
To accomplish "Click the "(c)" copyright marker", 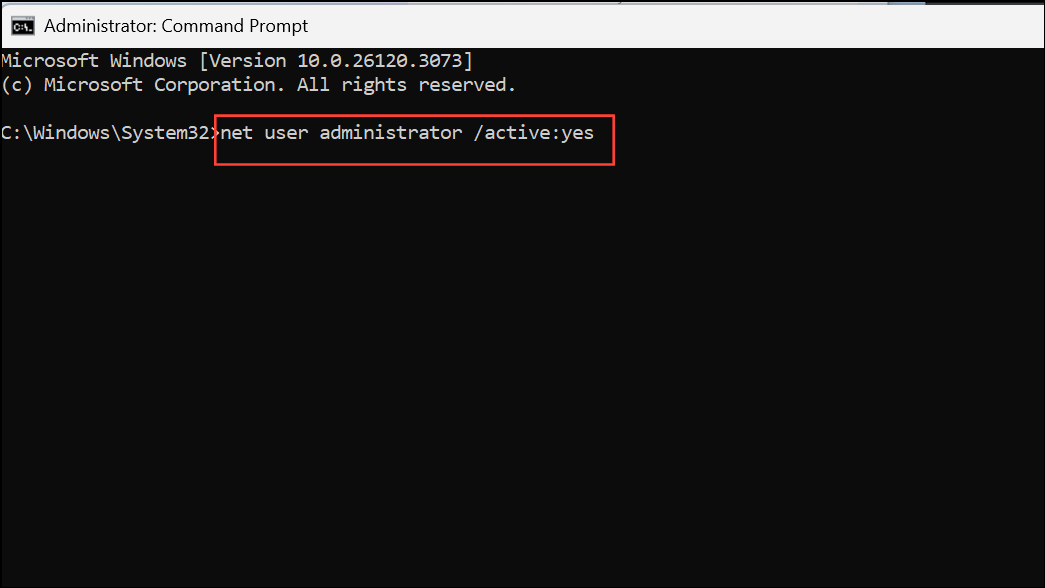I will click(x=17, y=85).
